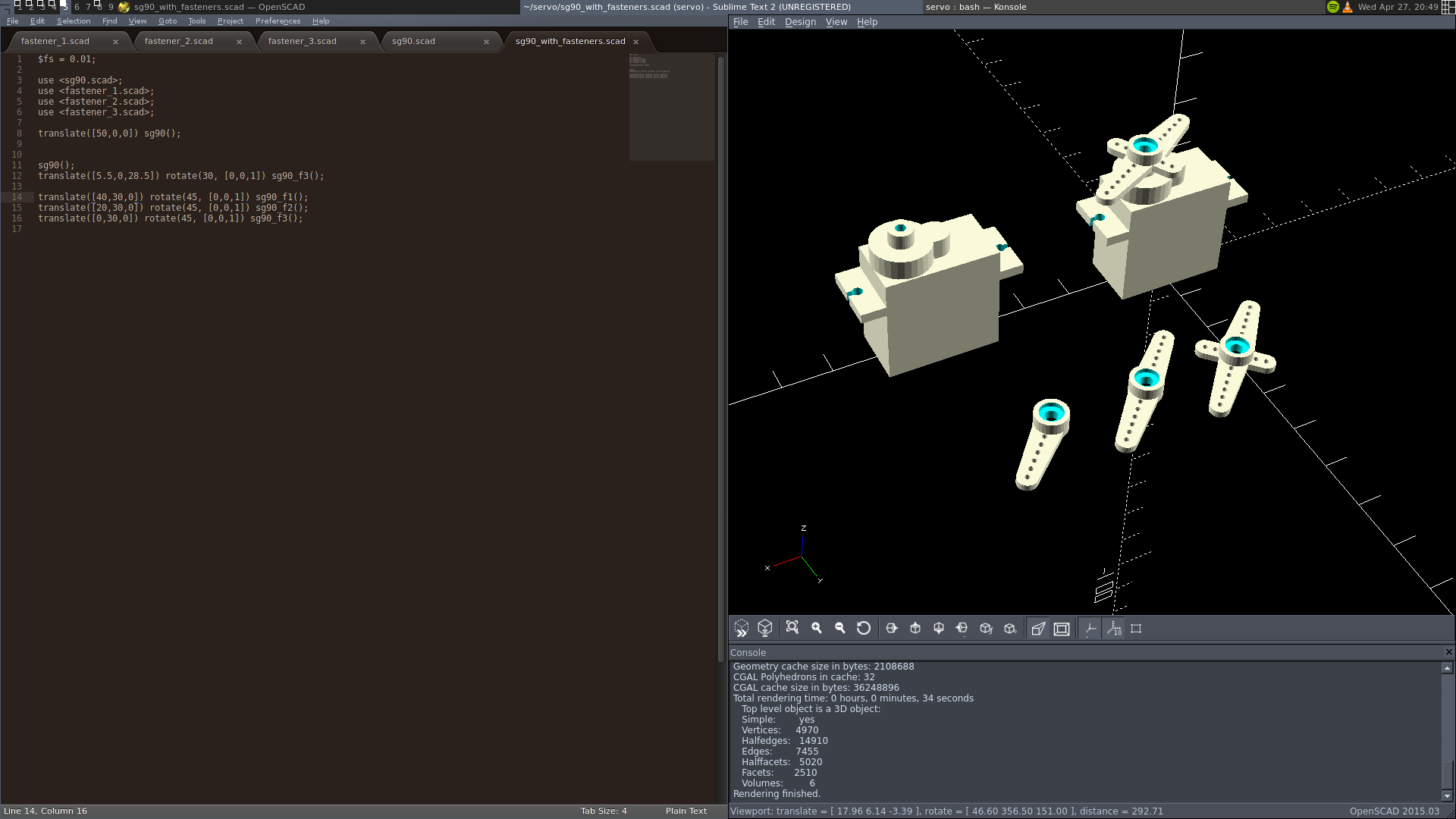The image size is (1456, 819).
Task: Zoom in using the magnifier plus icon
Action: 816,629
